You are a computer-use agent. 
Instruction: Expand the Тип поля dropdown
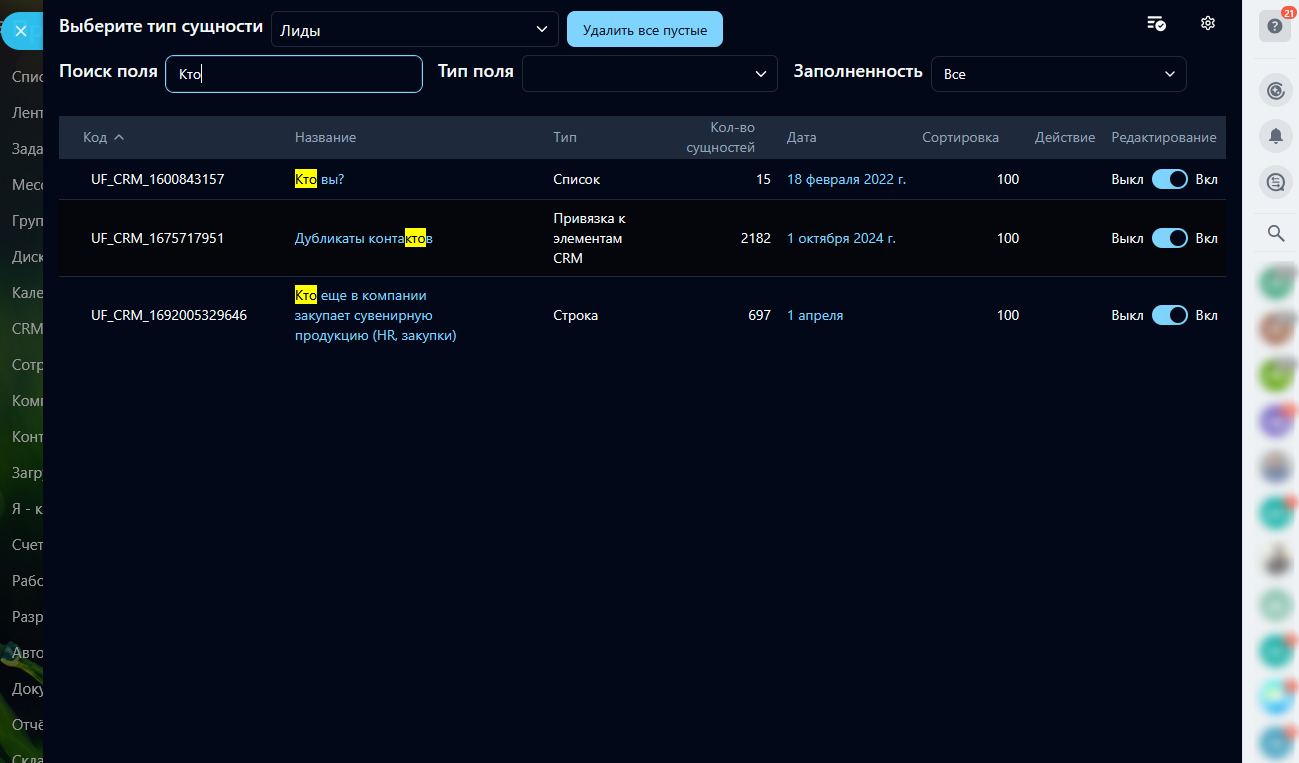(x=649, y=73)
